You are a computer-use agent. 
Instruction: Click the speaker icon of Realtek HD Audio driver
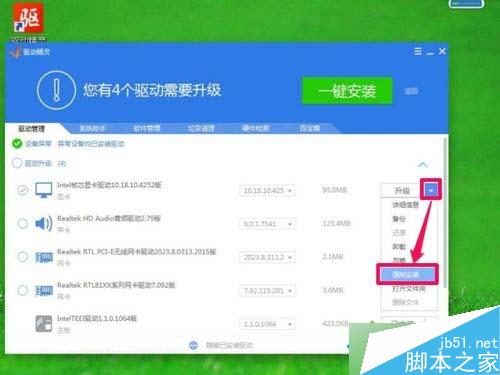[44, 223]
